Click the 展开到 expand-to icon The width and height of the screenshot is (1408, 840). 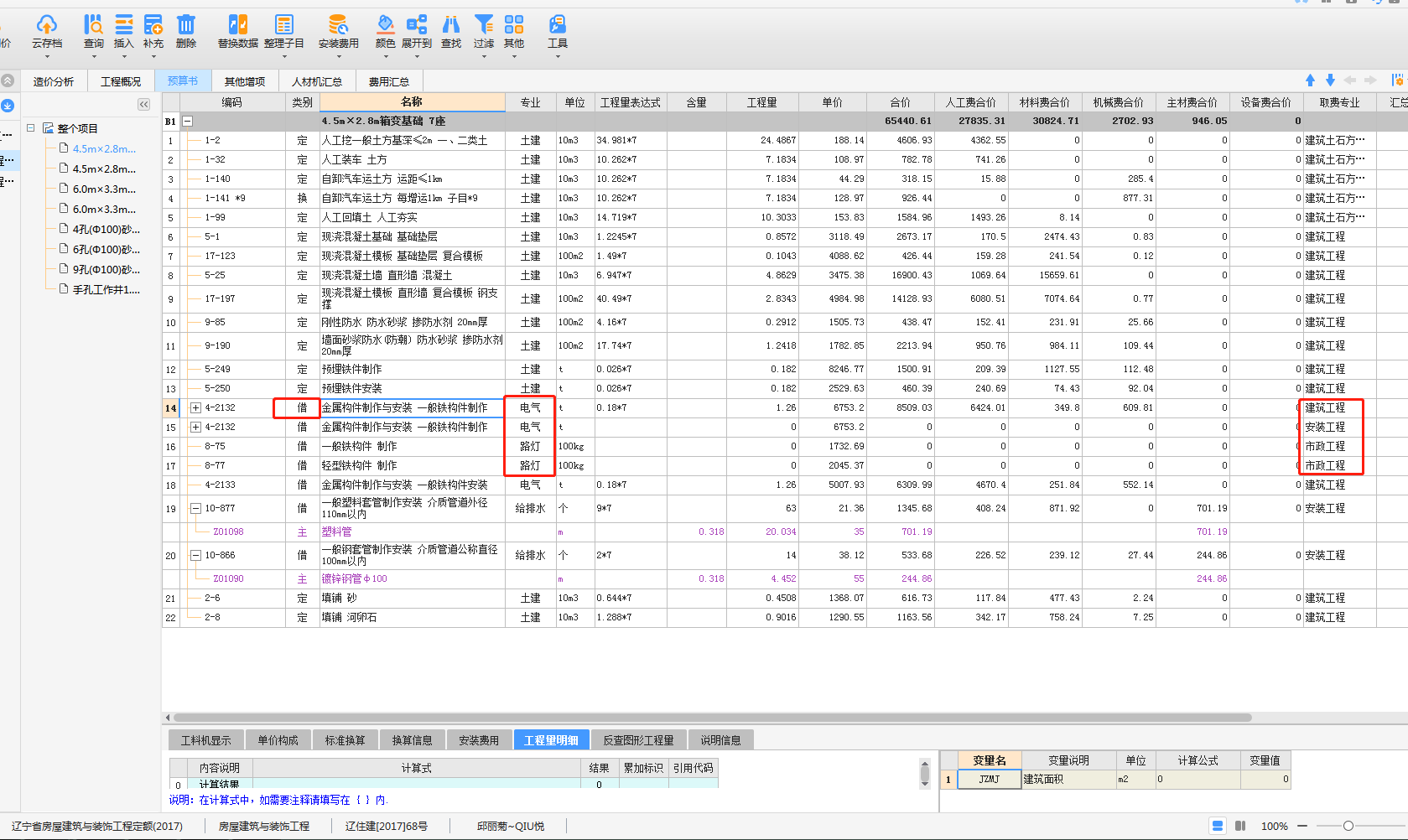click(417, 24)
